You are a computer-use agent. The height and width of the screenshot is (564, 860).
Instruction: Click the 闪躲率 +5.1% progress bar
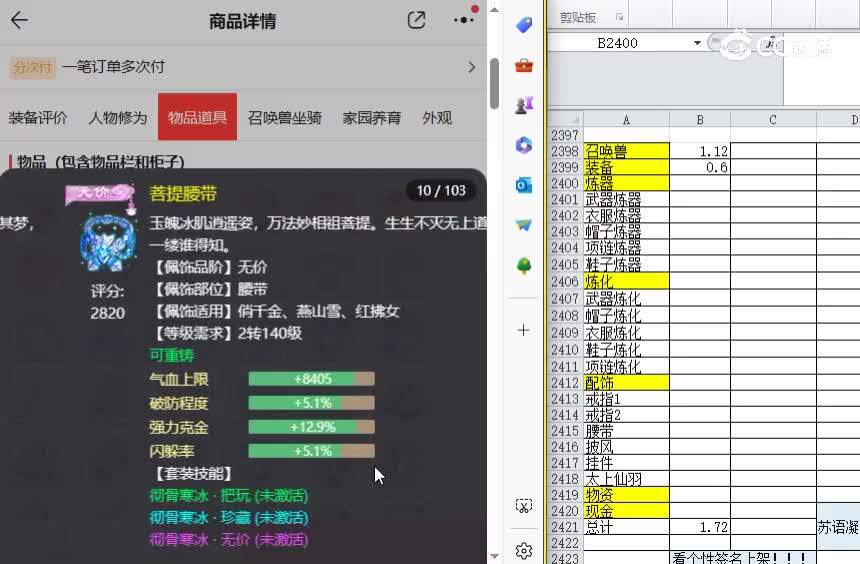(312, 451)
